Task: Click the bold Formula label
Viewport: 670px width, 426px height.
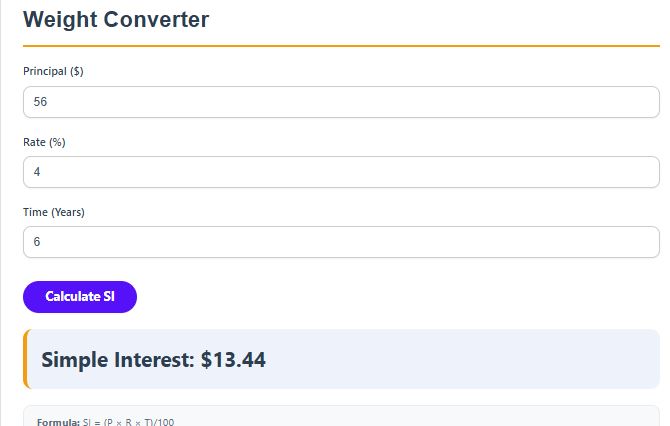Action: [x=58, y=422]
